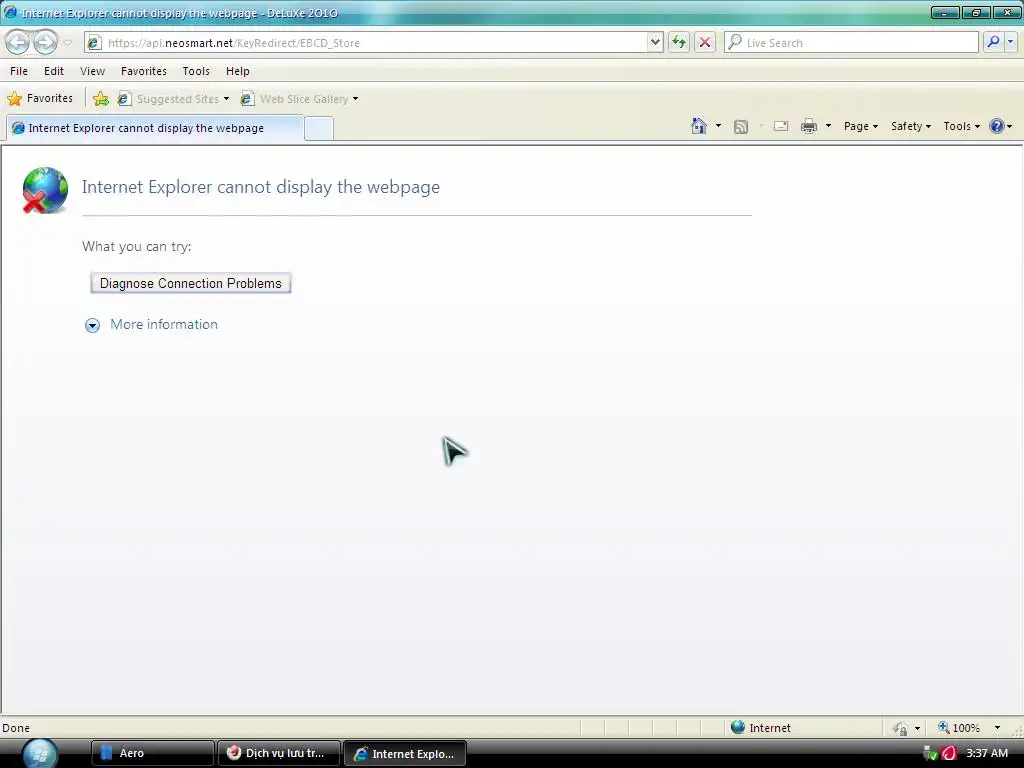
Task: Select the 'cannot display the webpage' tab
Action: point(155,128)
